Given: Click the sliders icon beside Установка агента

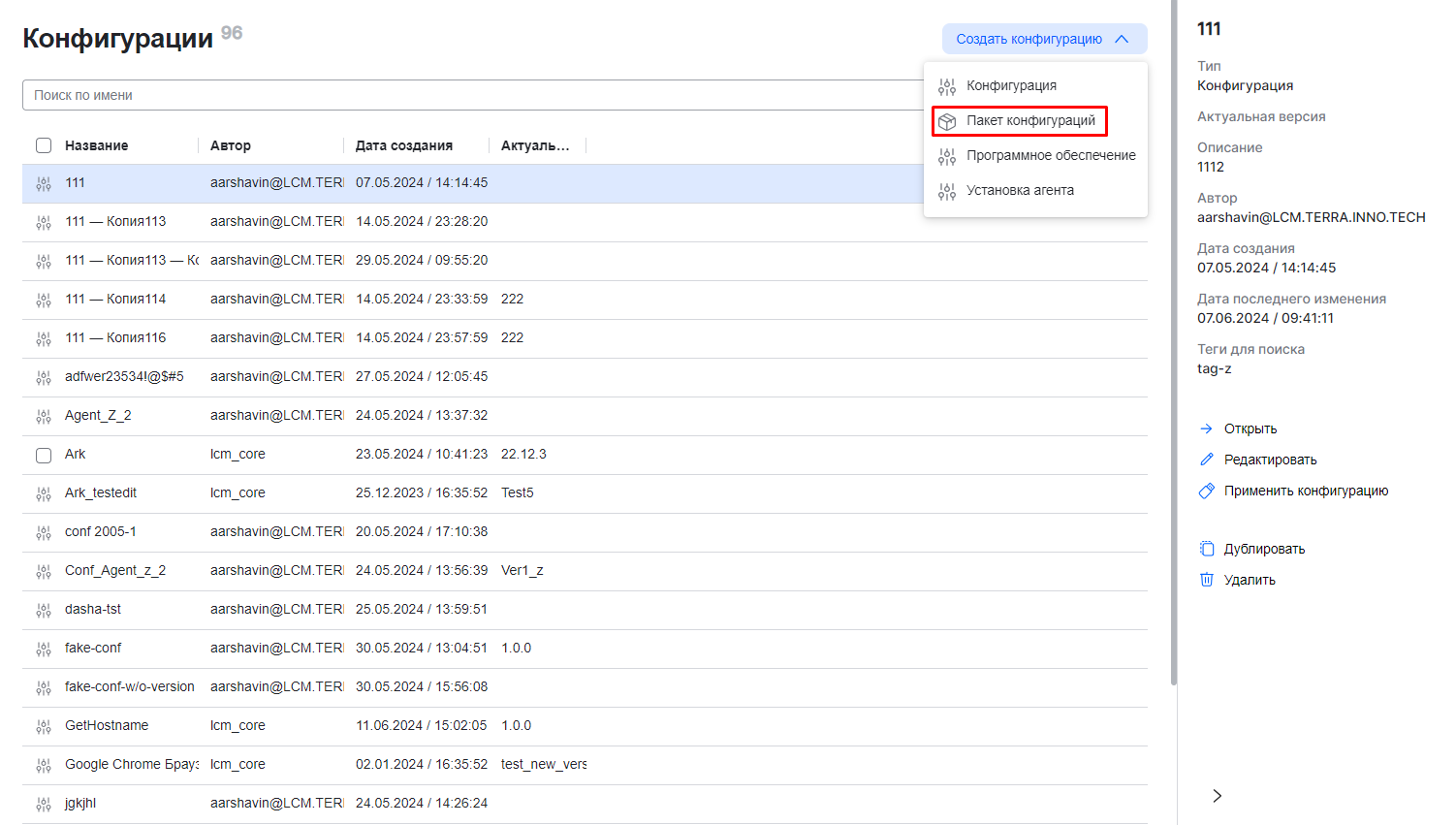Looking at the screenshot, I should click(x=947, y=191).
